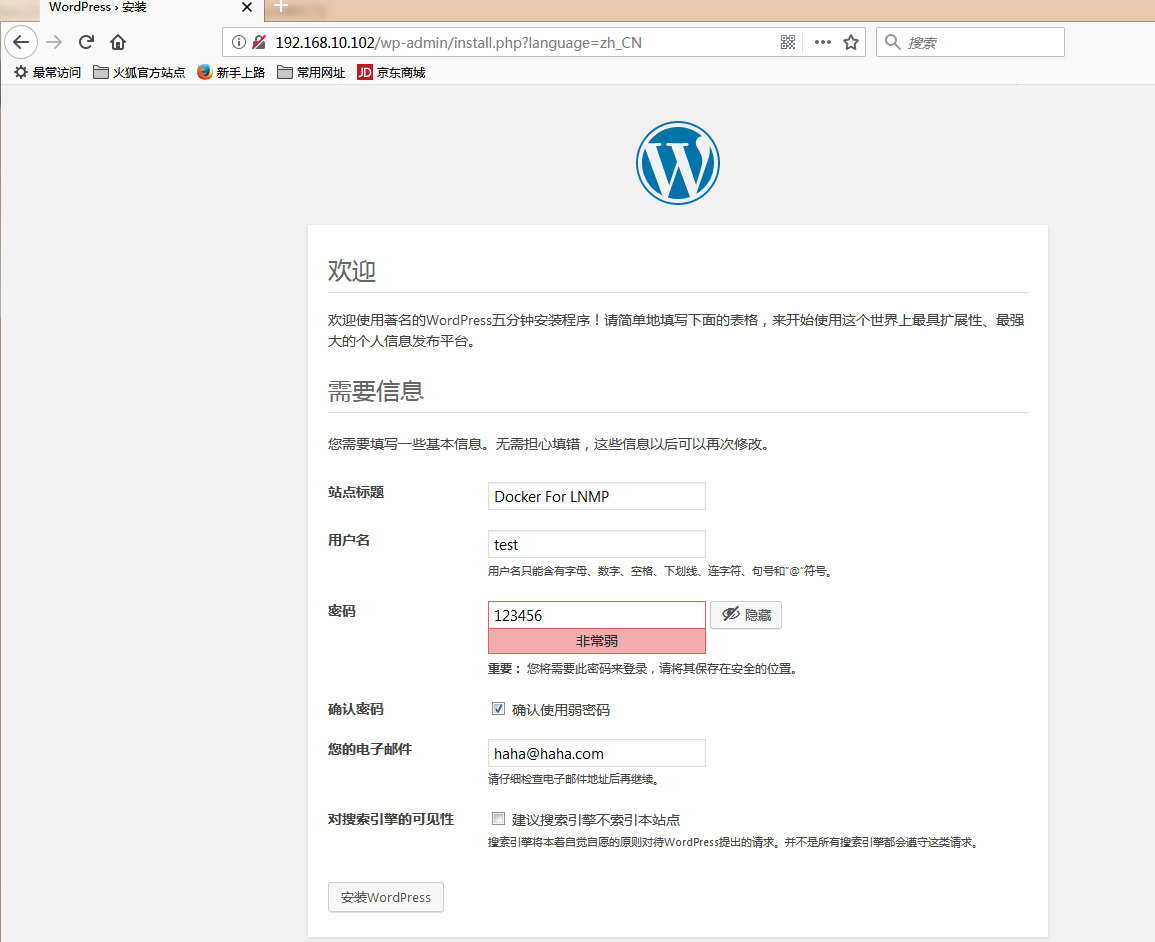The height and width of the screenshot is (942, 1155).
Task: Bookmark this page with the star
Action: click(x=851, y=42)
